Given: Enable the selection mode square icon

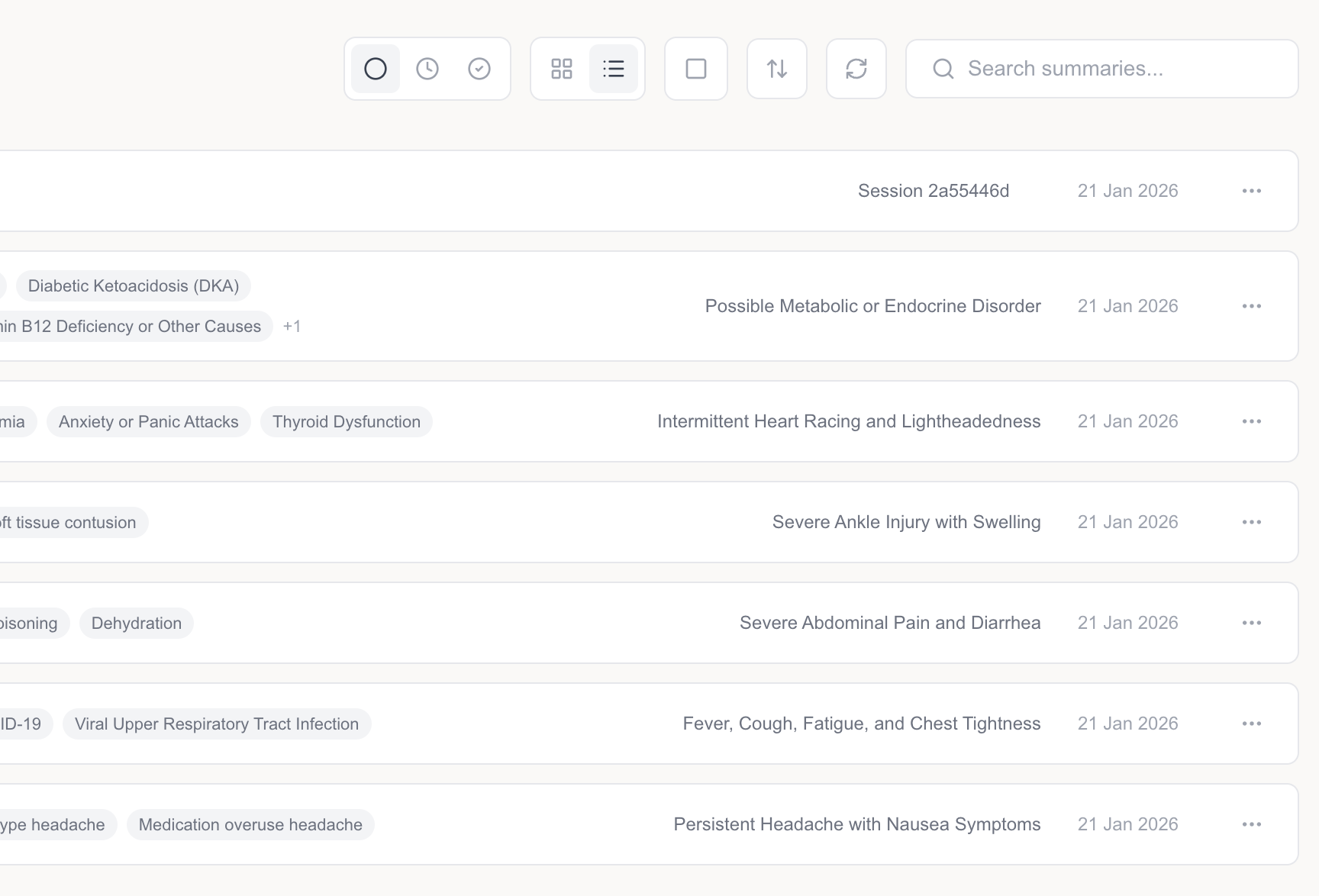Looking at the screenshot, I should pos(695,68).
